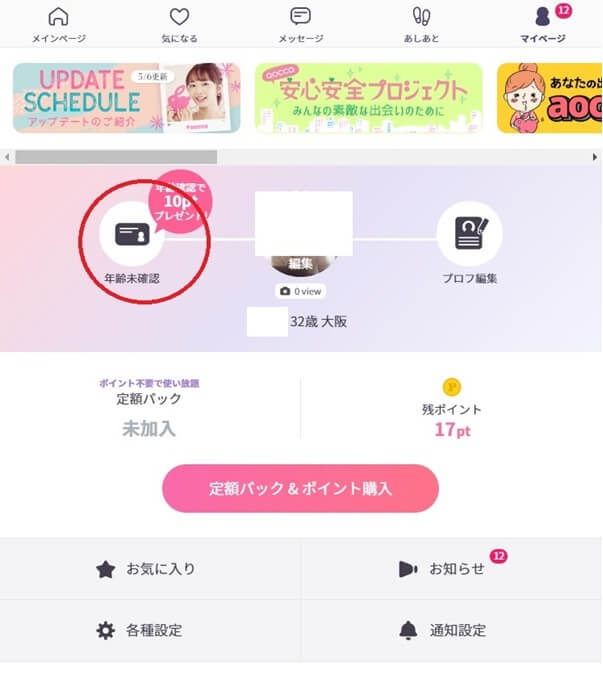Click the 残ポイント 17pt balance
Screen dimensions: 603x700
tap(452, 429)
